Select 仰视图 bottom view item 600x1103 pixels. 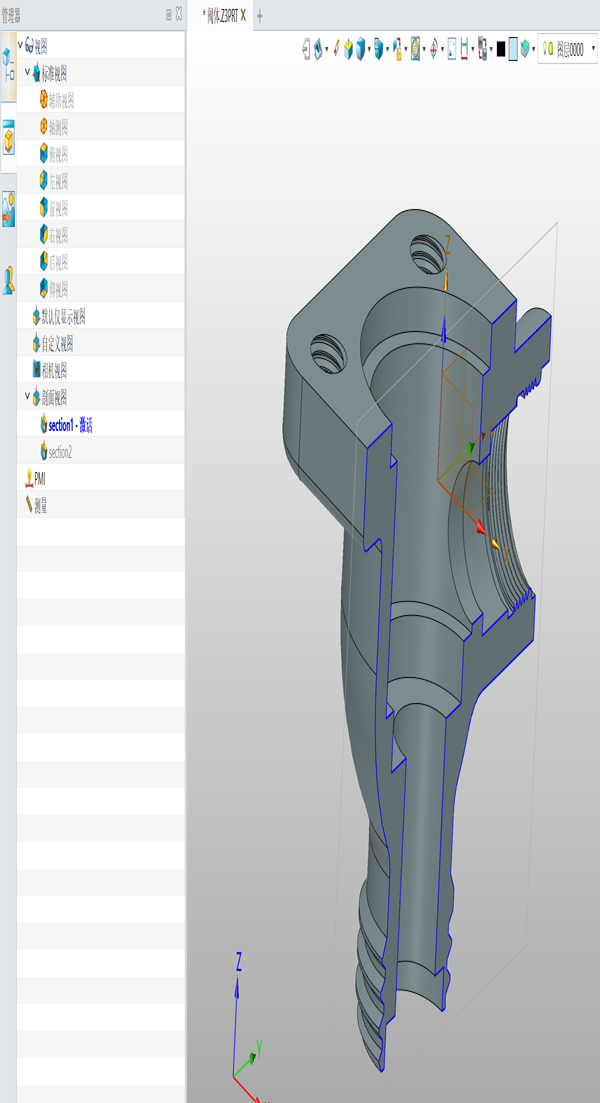(x=58, y=288)
